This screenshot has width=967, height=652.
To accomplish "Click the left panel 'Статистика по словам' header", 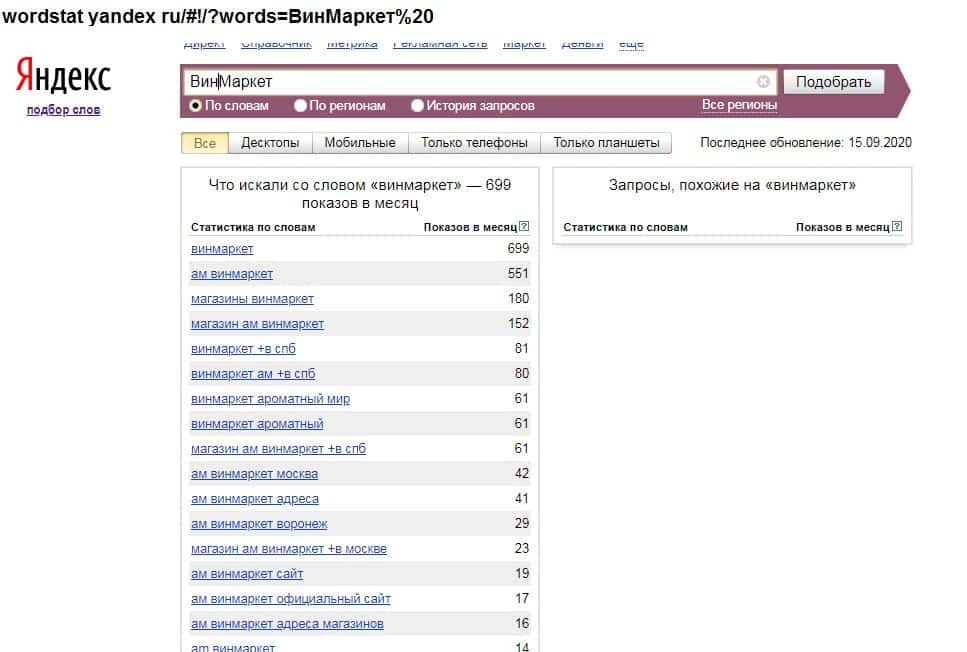I will [253, 227].
